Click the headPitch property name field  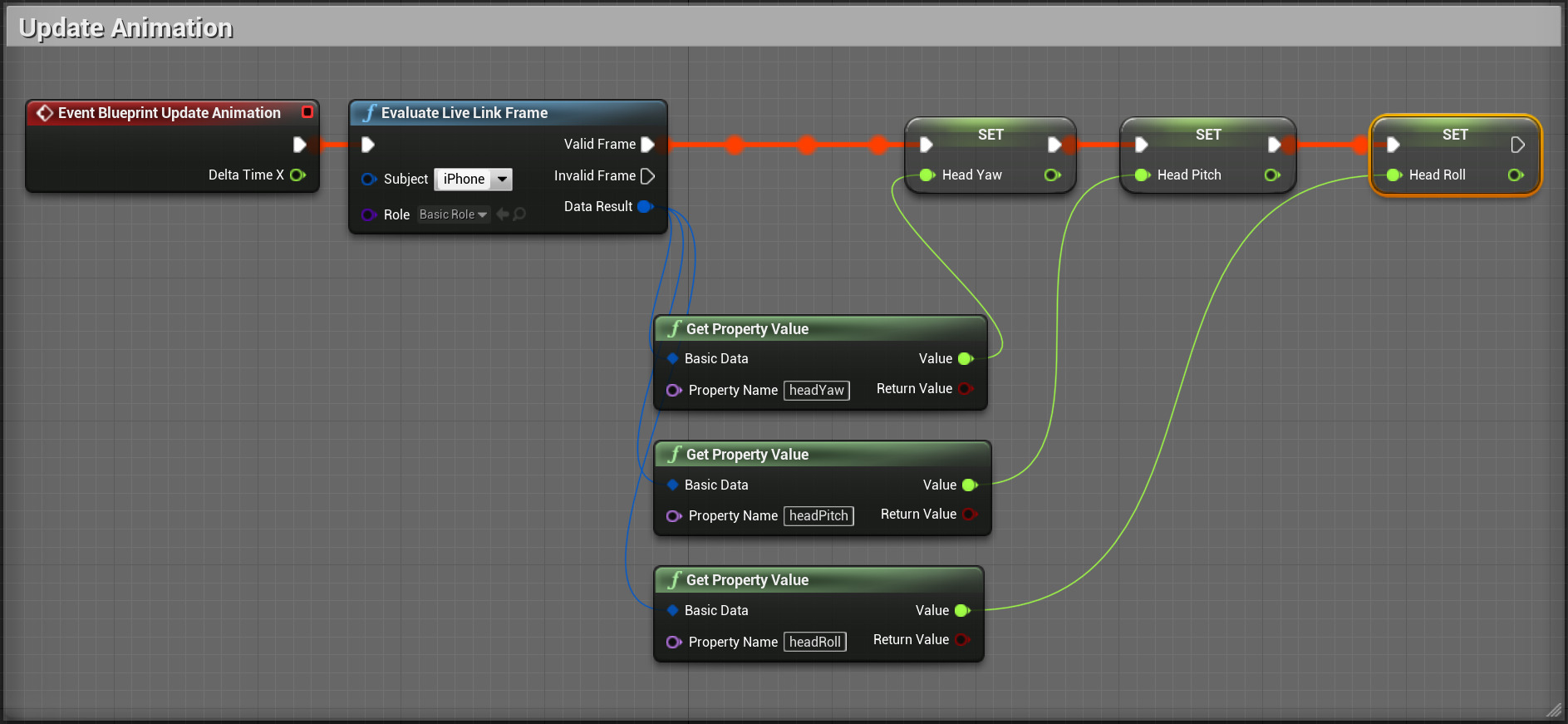[x=818, y=516]
